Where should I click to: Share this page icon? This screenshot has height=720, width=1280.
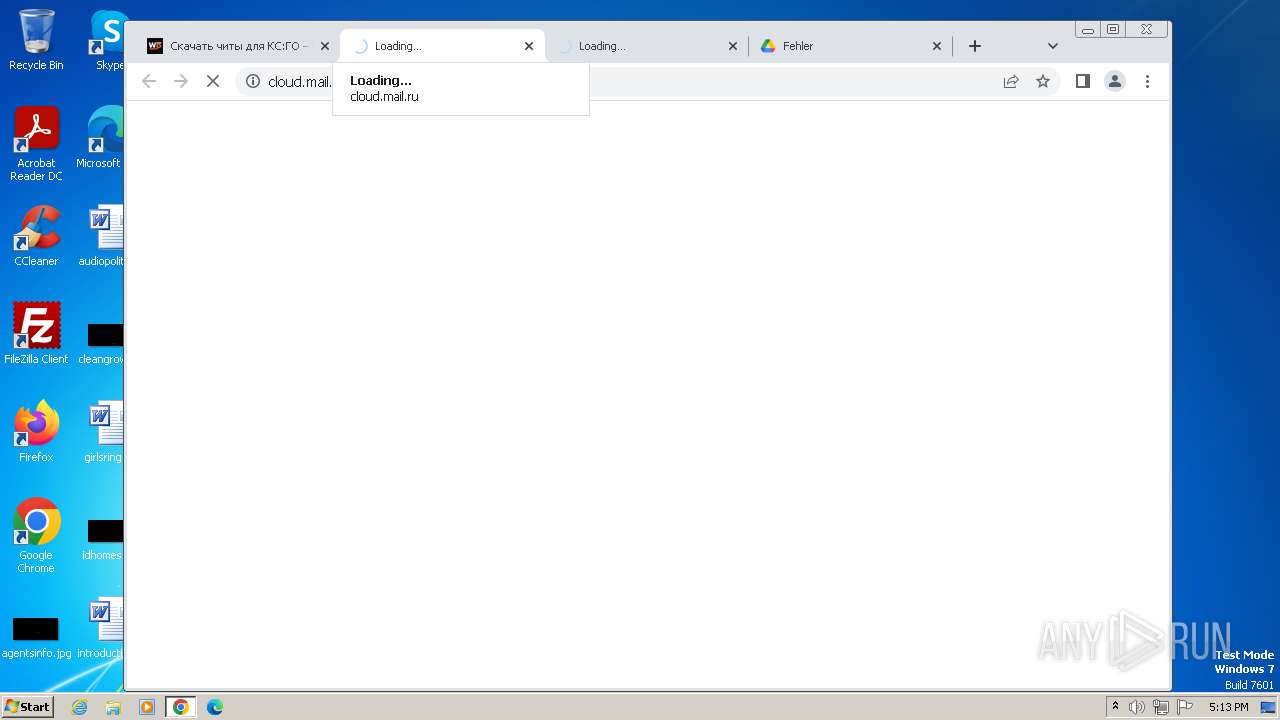pos(1011,81)
